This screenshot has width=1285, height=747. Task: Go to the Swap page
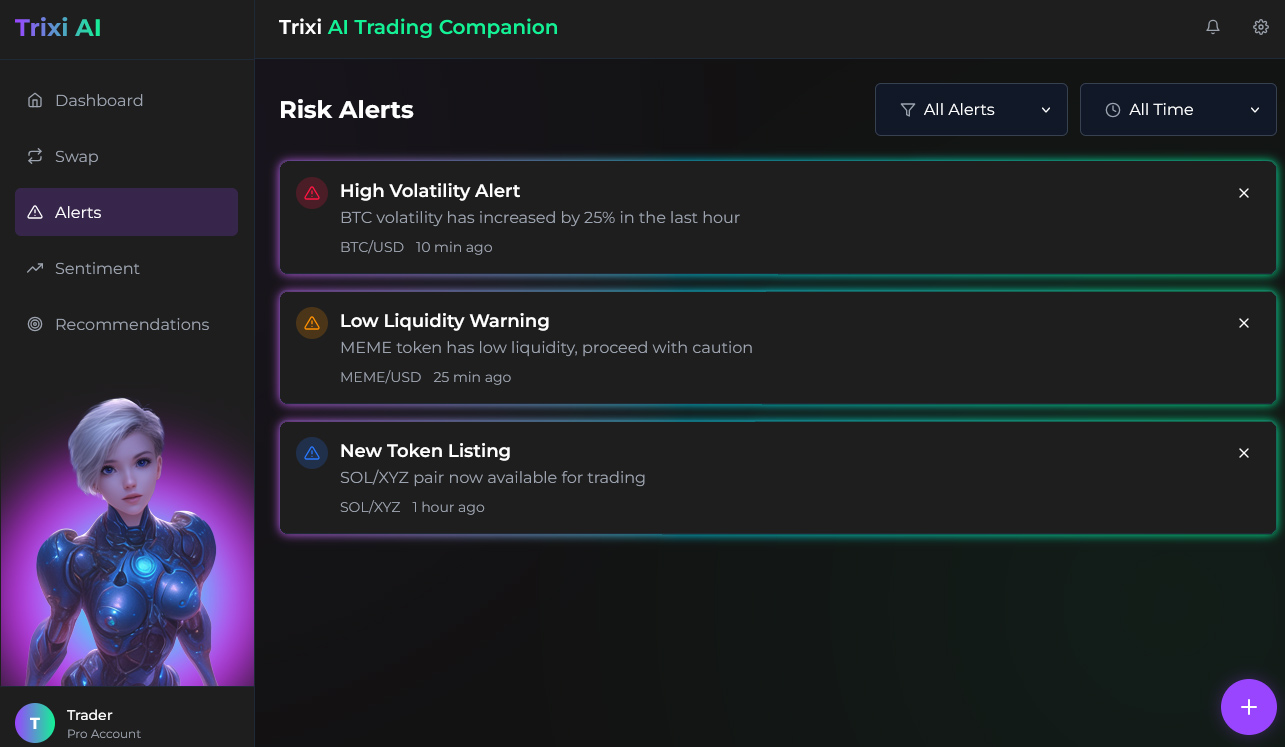coord(76,156)
